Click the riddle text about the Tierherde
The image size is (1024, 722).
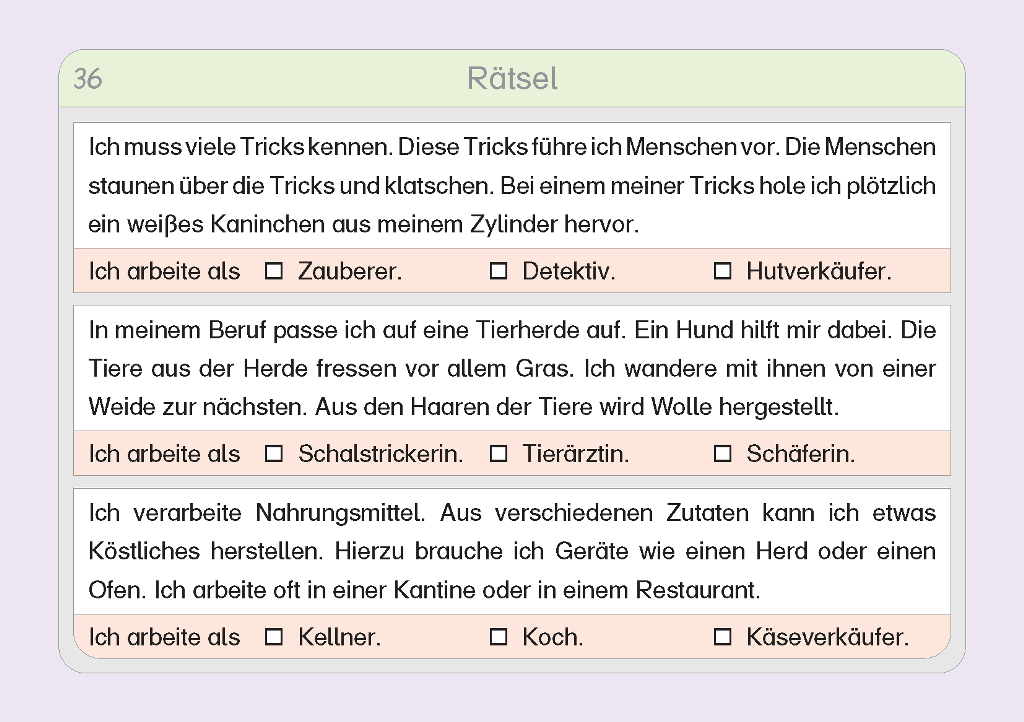coord(512,369)
